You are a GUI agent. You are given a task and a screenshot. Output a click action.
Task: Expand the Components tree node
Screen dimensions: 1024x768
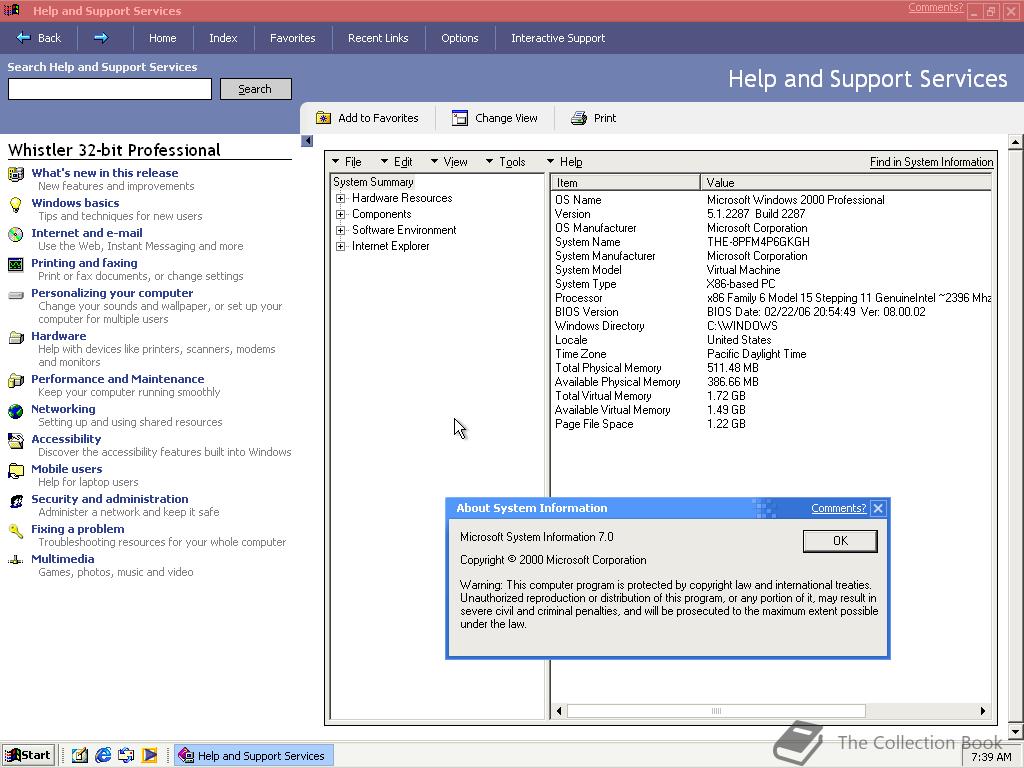pyautogui.click(x=340, y=214)
